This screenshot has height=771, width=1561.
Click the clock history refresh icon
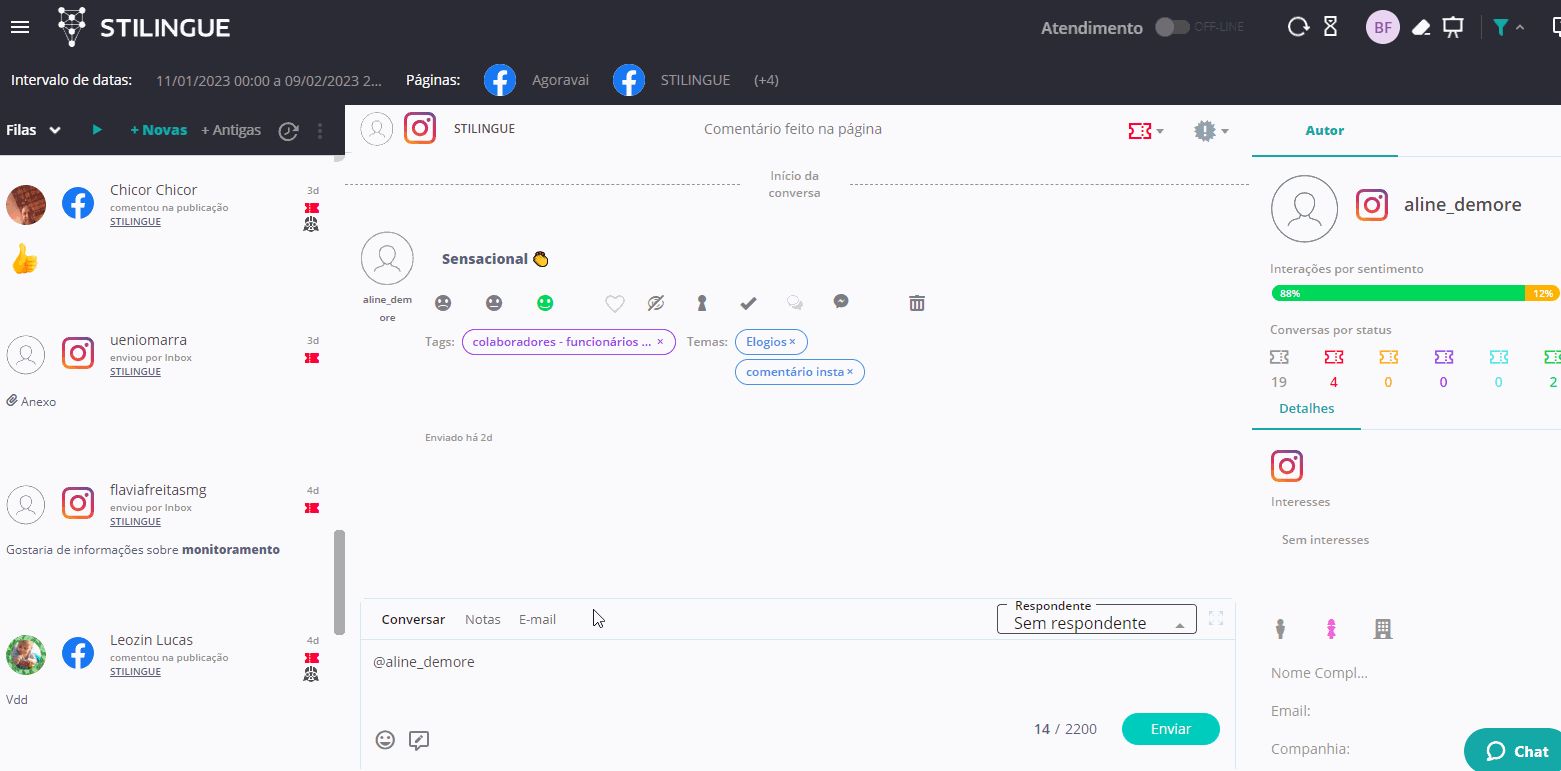288,131
